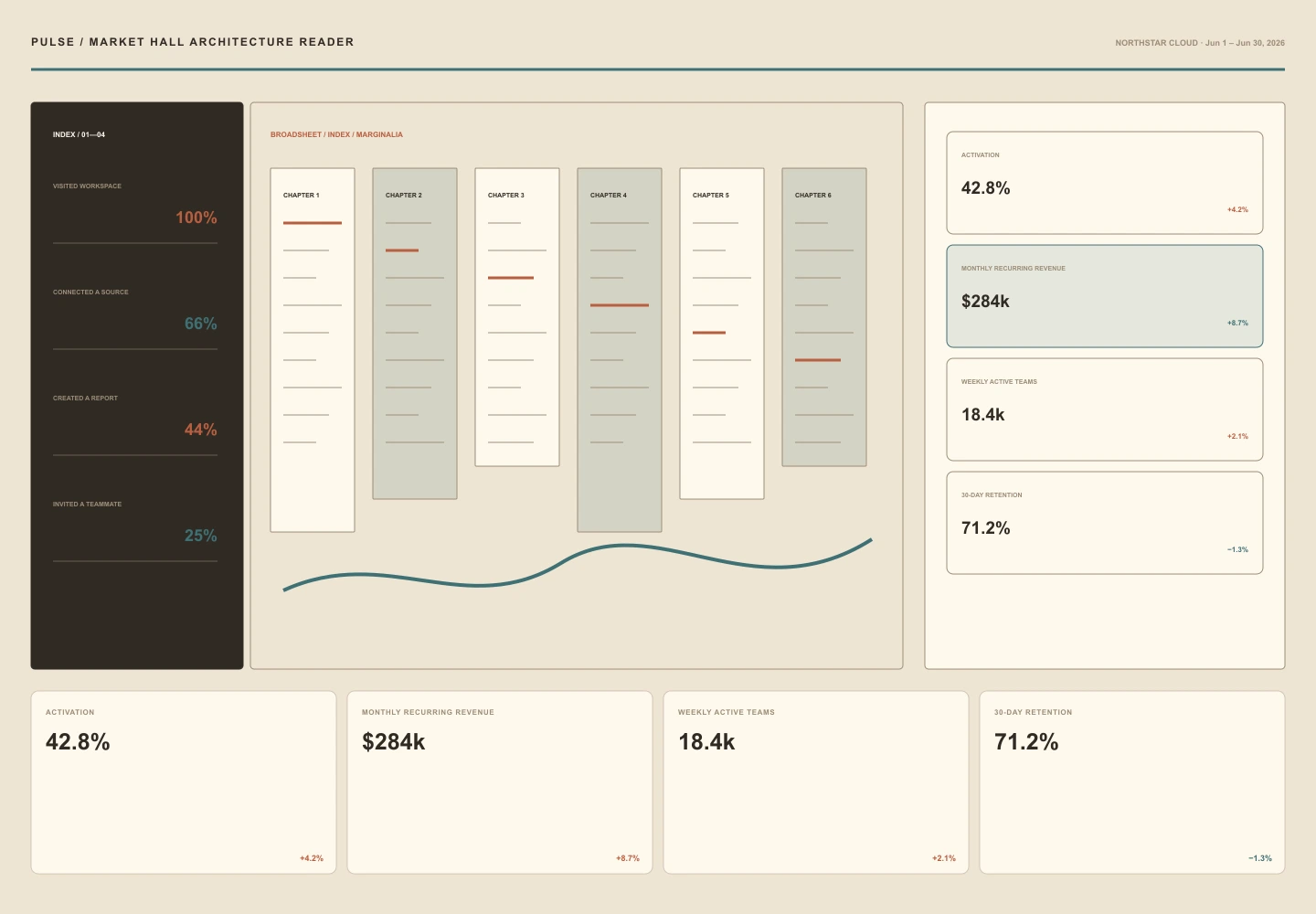Open the bottom Activation 42.8% tile

click(x=184, y=782)
